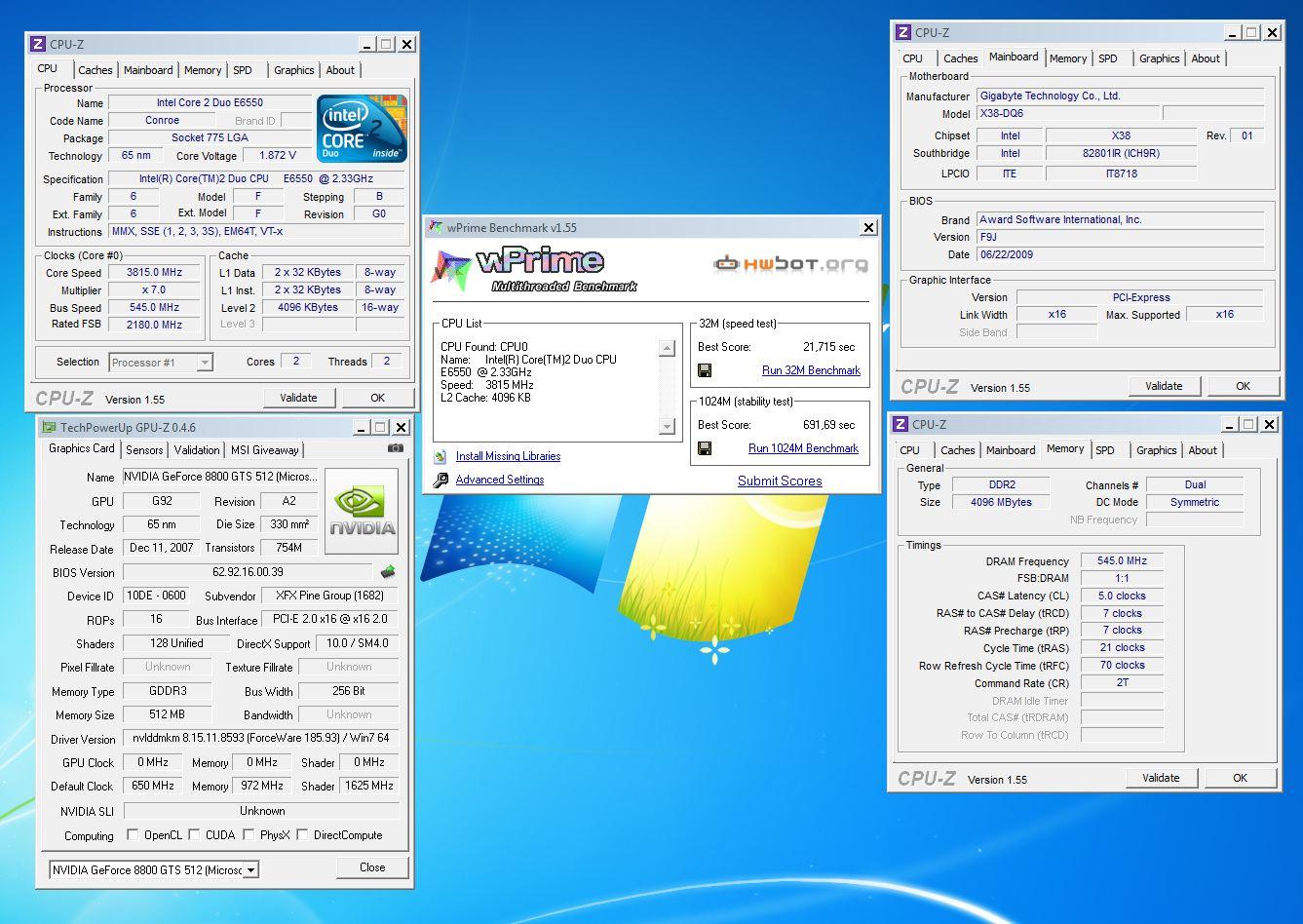Switch to the Graphics Card tab in GPU-Z
Viewport: 1303px width, 924px height.
(x=82, y=449)
